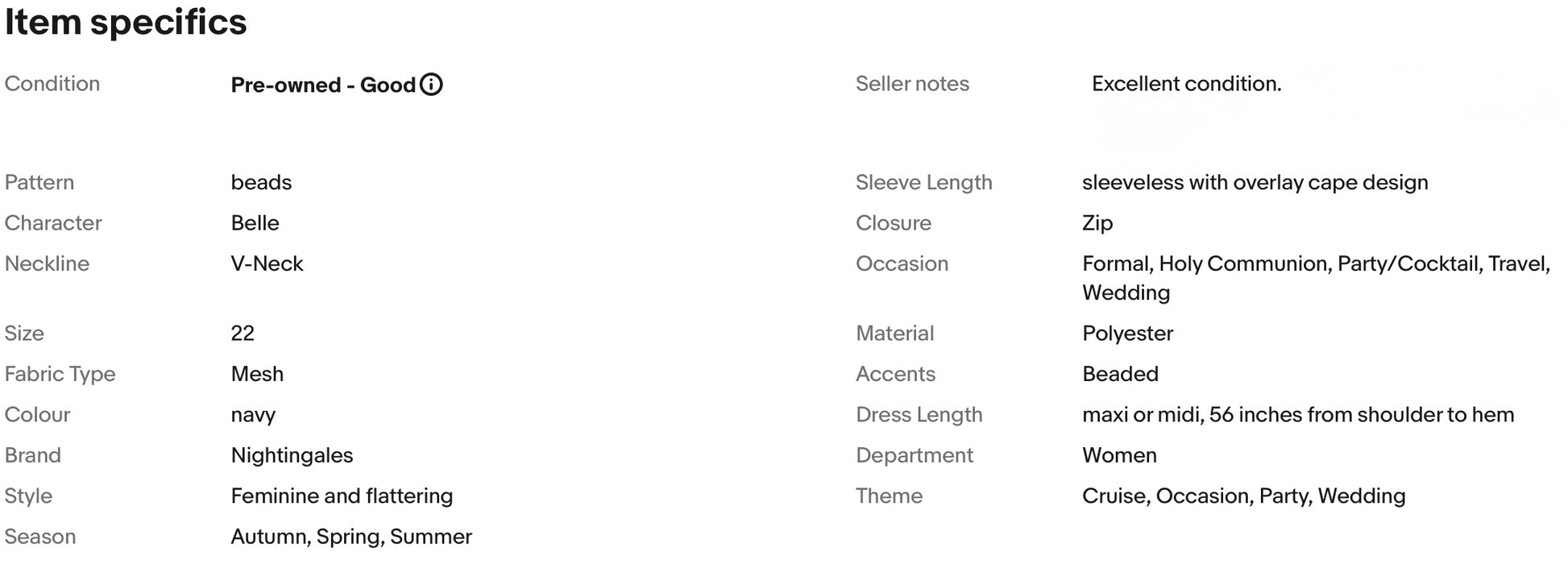Click the Seller notes label
Viewport: 1568px width, 564px height.
tap(912, 84)
